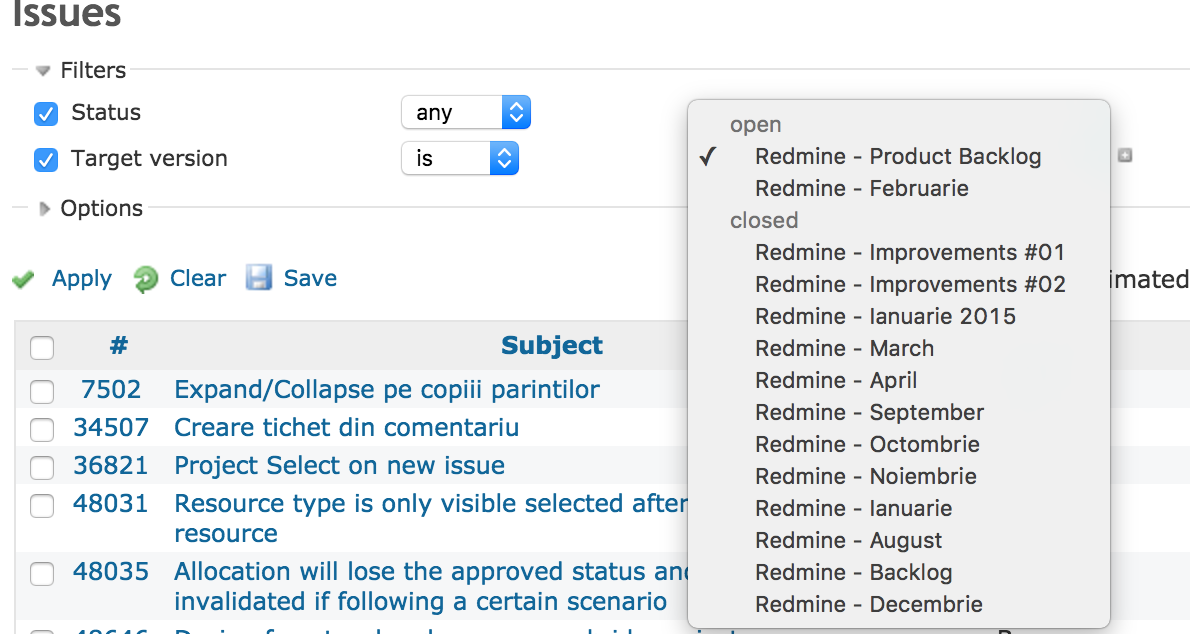Open issue Creare tichet din comentariu
This screenshot has height=634, width=1190.
(346, 428)
